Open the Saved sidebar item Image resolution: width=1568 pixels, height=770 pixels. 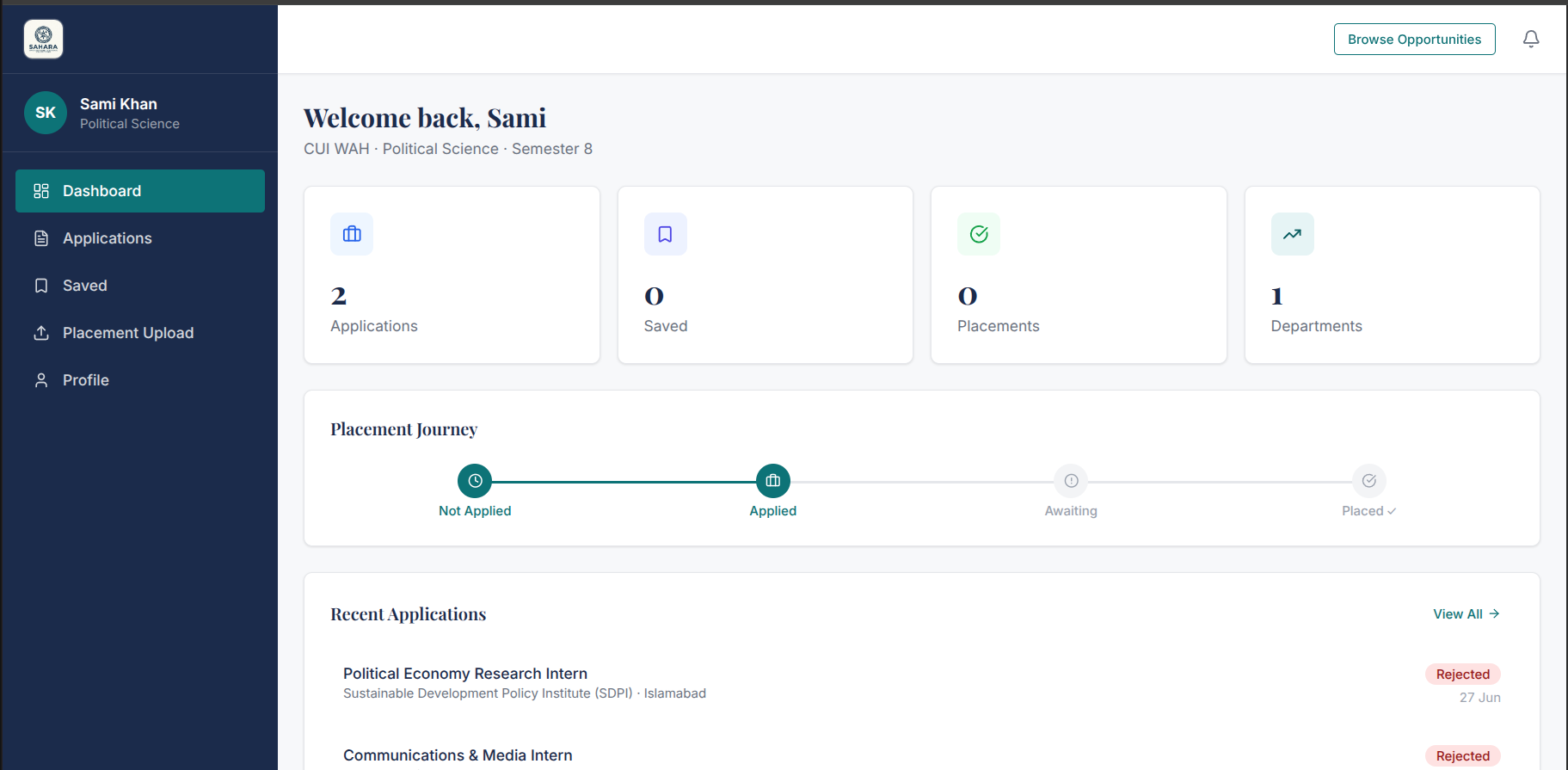tap(140, 286)
